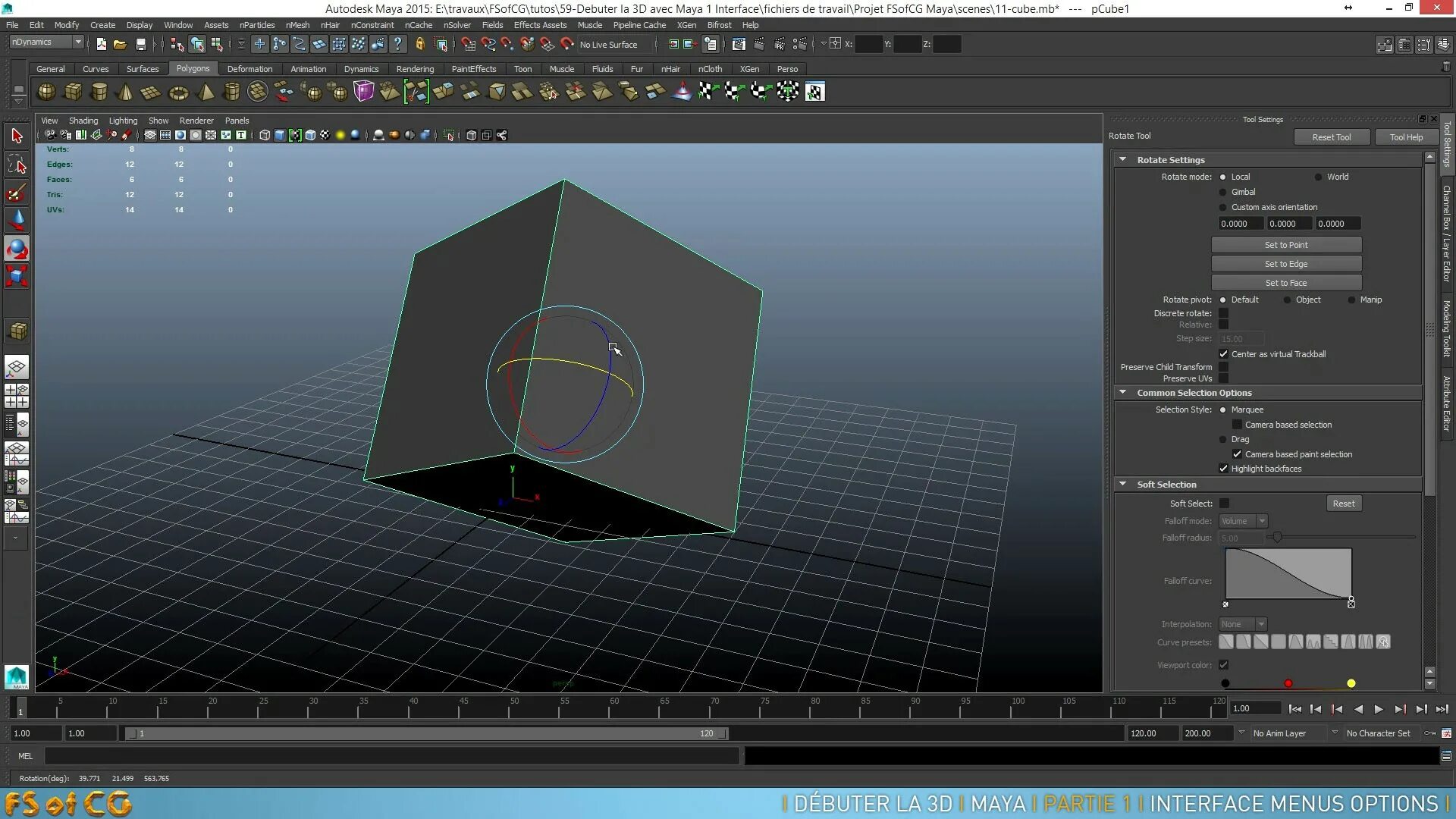Open the Create menu
The height and width of the screenshot is (819, 1456).
click(102, 25)
